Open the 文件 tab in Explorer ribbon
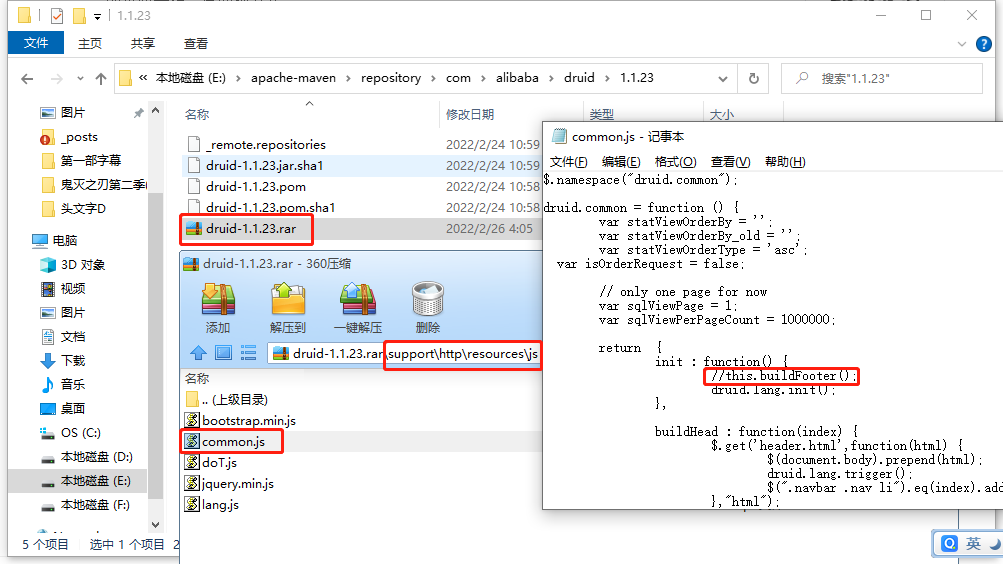The width and height of the screenshot is (1003, 564). tap(36, 43)
